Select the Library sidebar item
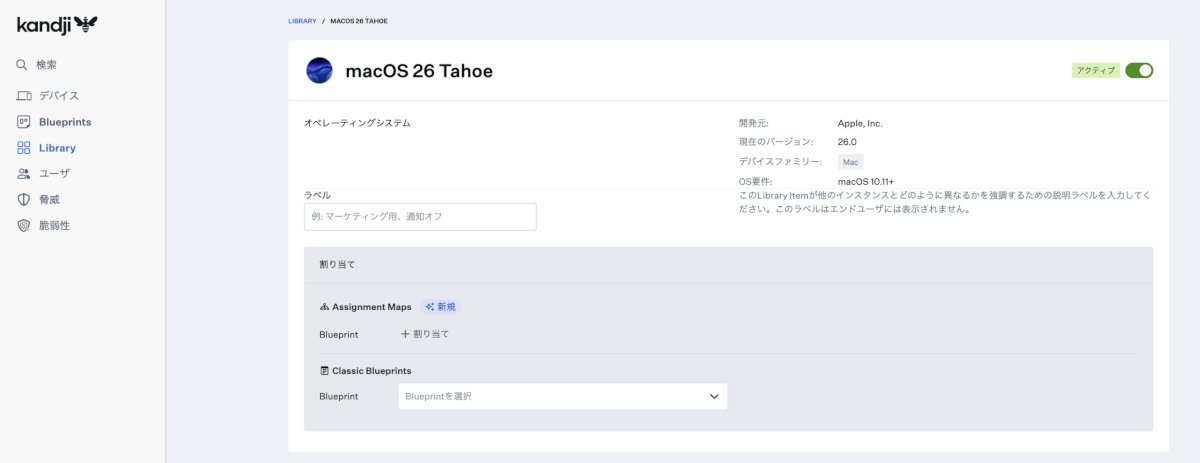1200x463 pixels. 57,148
